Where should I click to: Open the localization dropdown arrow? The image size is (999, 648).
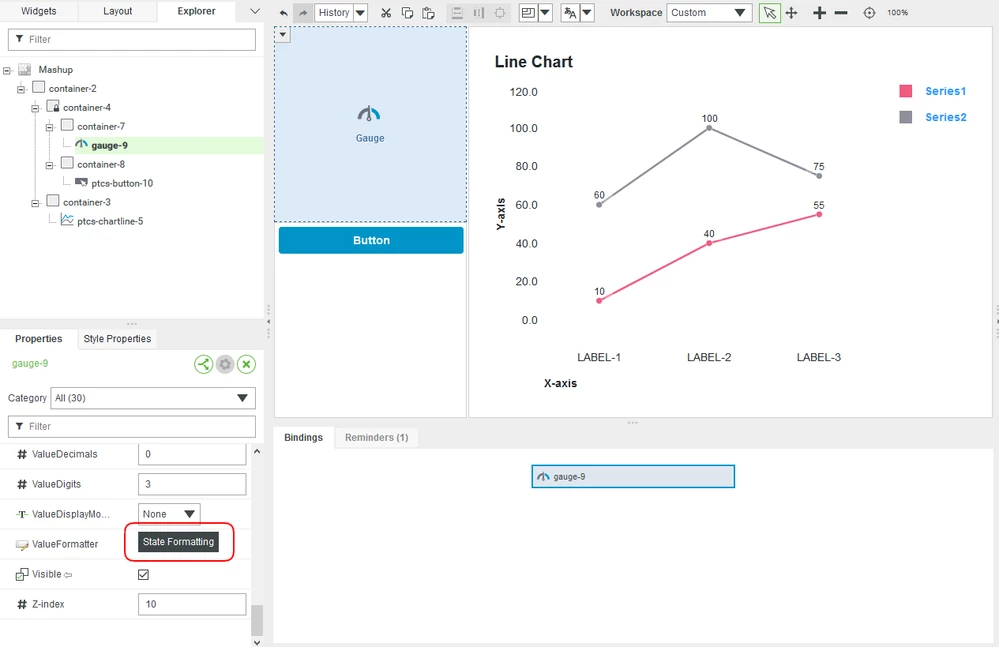coord(587,13)
